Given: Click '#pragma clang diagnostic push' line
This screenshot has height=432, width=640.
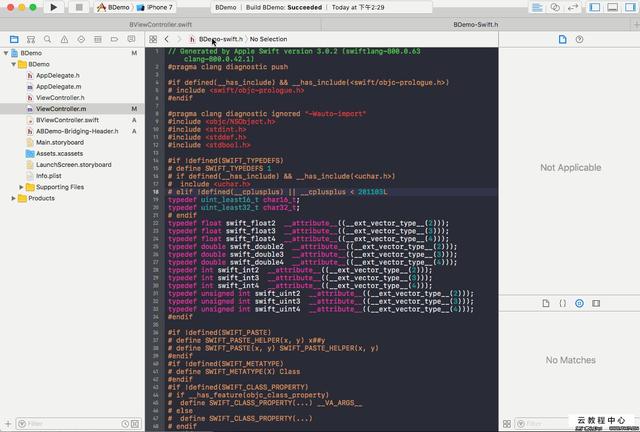Looking at the screenshot, I should 228,67.
